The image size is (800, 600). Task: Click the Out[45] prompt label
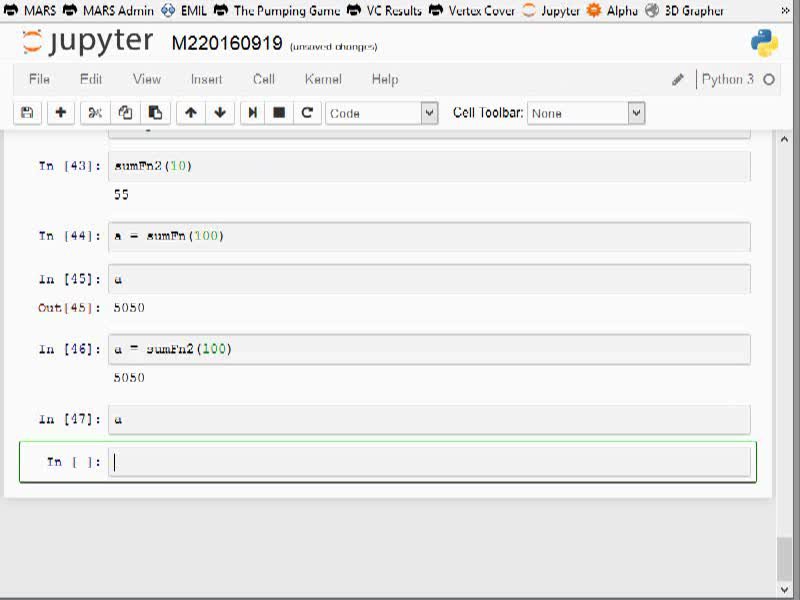[69, 308]
